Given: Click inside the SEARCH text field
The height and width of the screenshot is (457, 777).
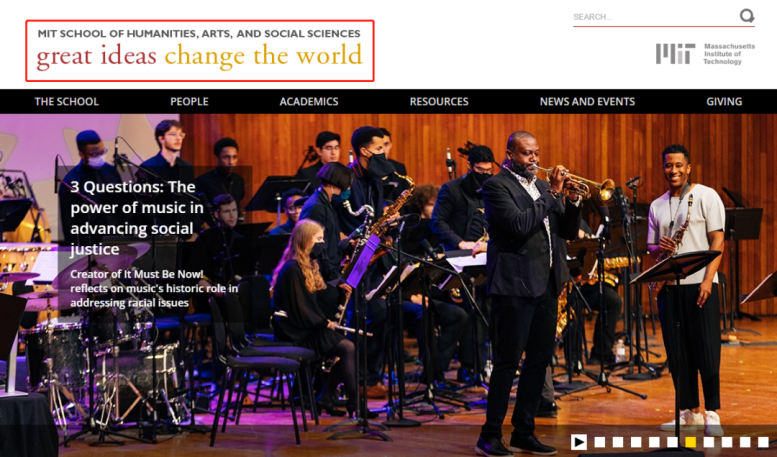Looking at the screenshot, I should pyautogui.click(x=655, y=17).
